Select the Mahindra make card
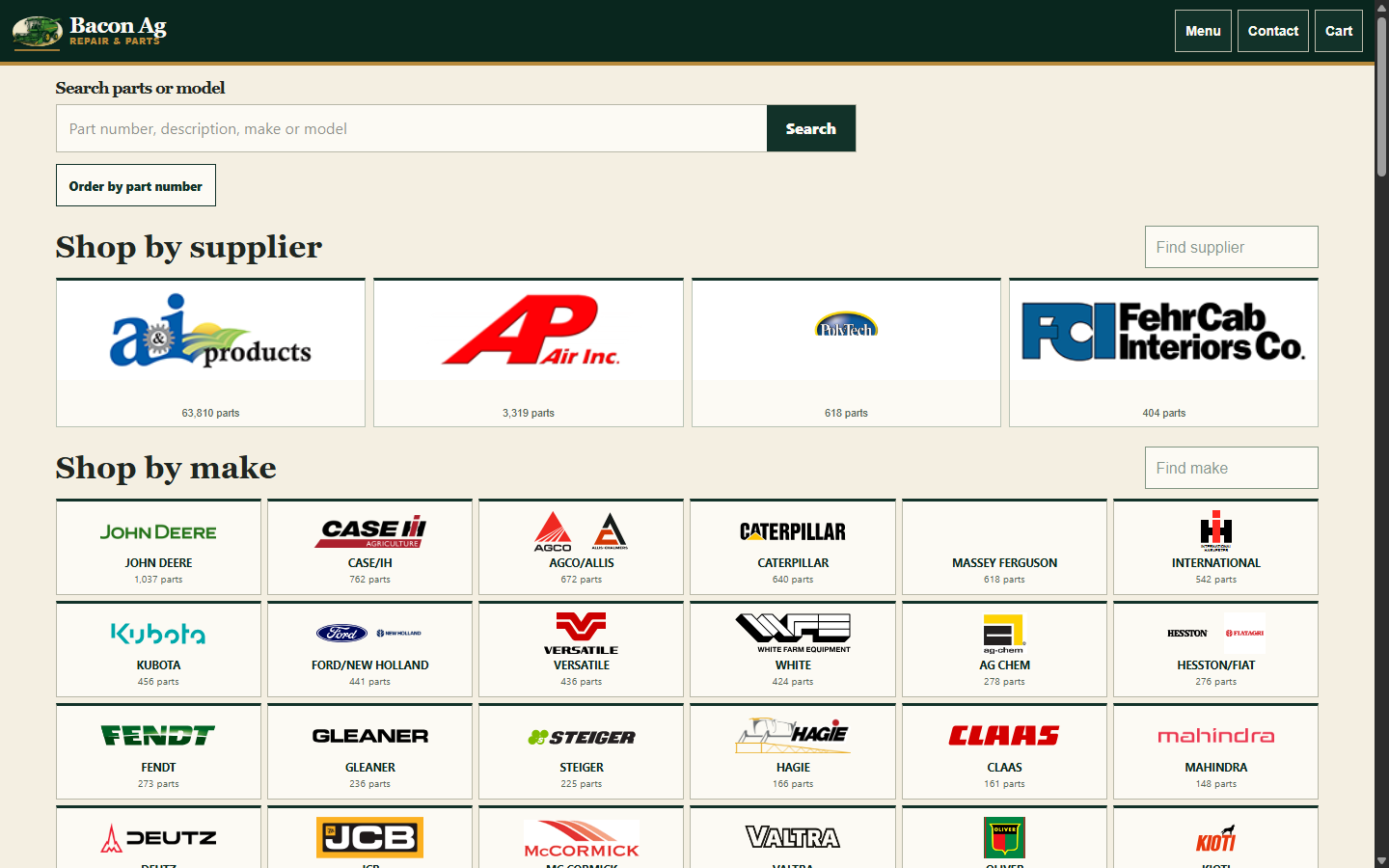The height and width of the screenshot is (868, 1389). [x=1215, y=751]
